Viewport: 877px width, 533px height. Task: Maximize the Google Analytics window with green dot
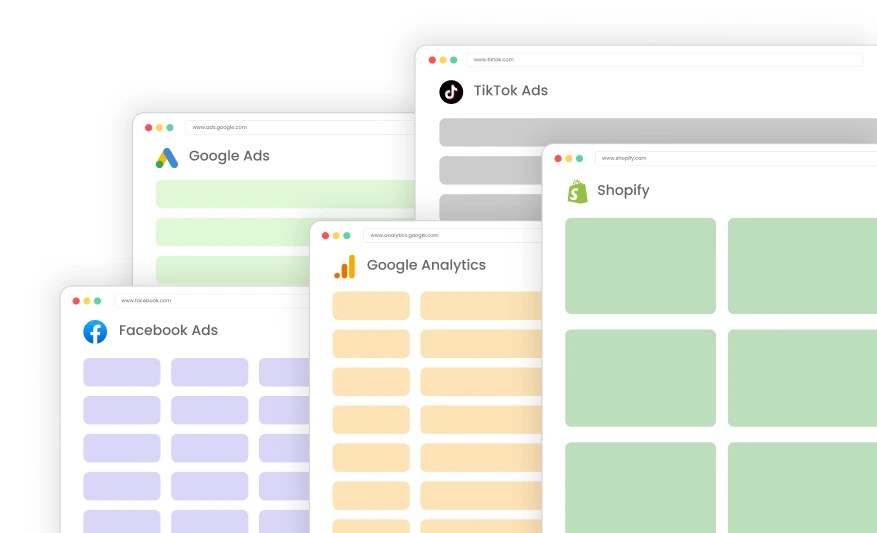pyautogui.click(x=347, y=235)
